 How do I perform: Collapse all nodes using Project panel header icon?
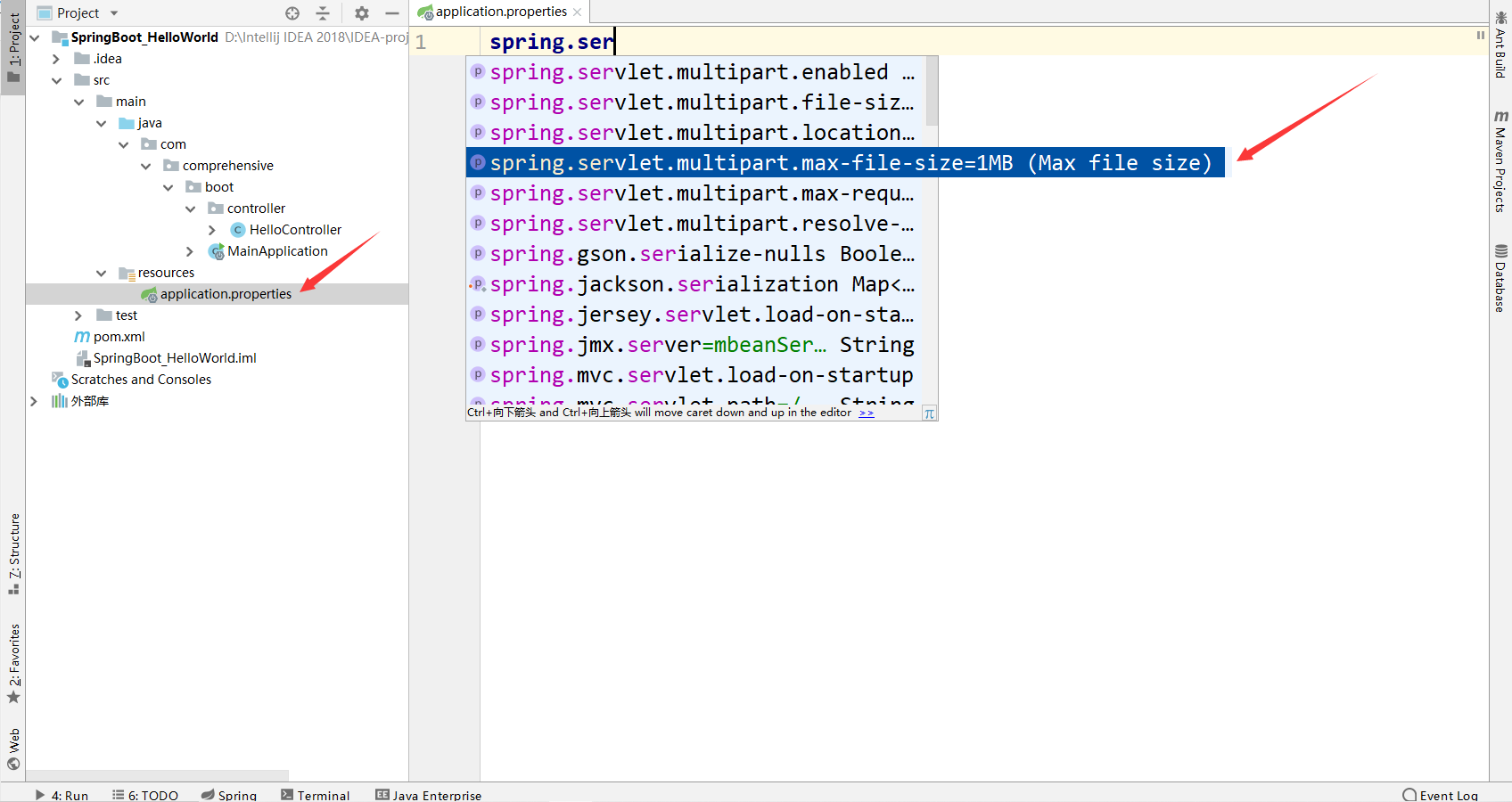coord(323,13)
